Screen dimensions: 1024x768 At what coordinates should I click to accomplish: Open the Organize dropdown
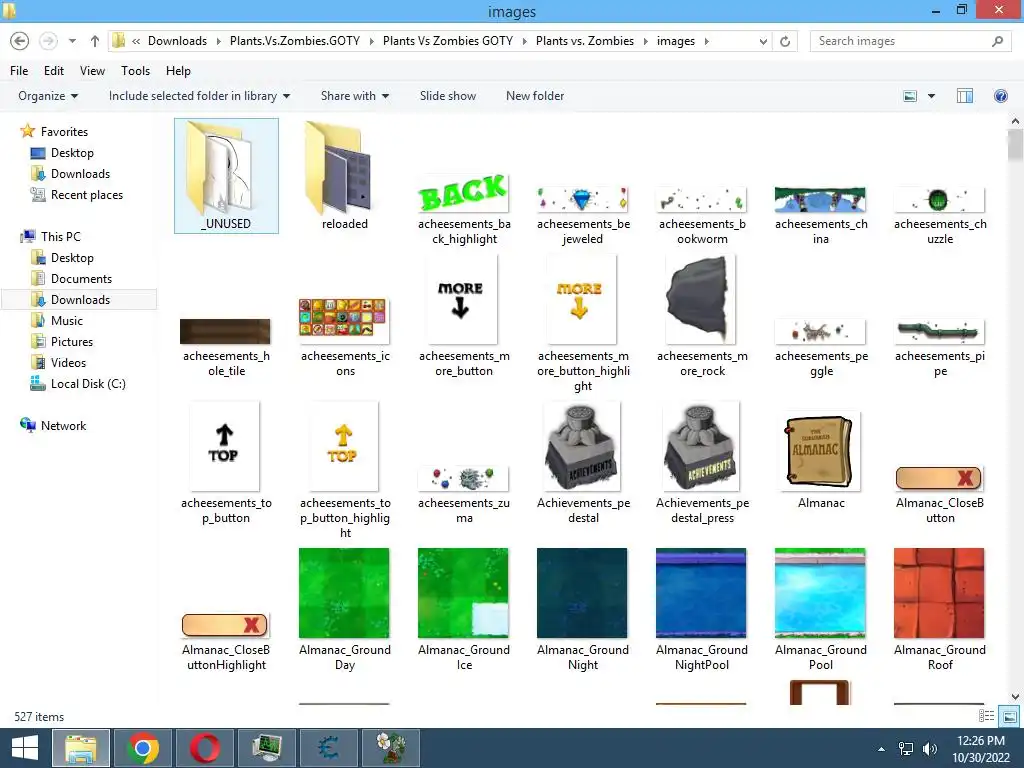[48, 96]
